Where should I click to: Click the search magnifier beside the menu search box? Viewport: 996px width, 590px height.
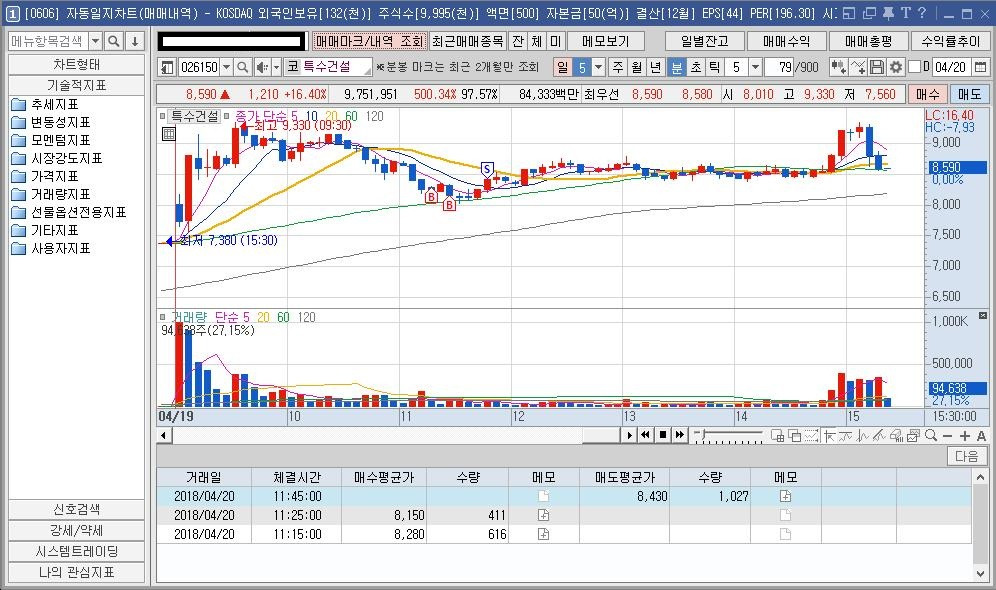click(114, 41)
